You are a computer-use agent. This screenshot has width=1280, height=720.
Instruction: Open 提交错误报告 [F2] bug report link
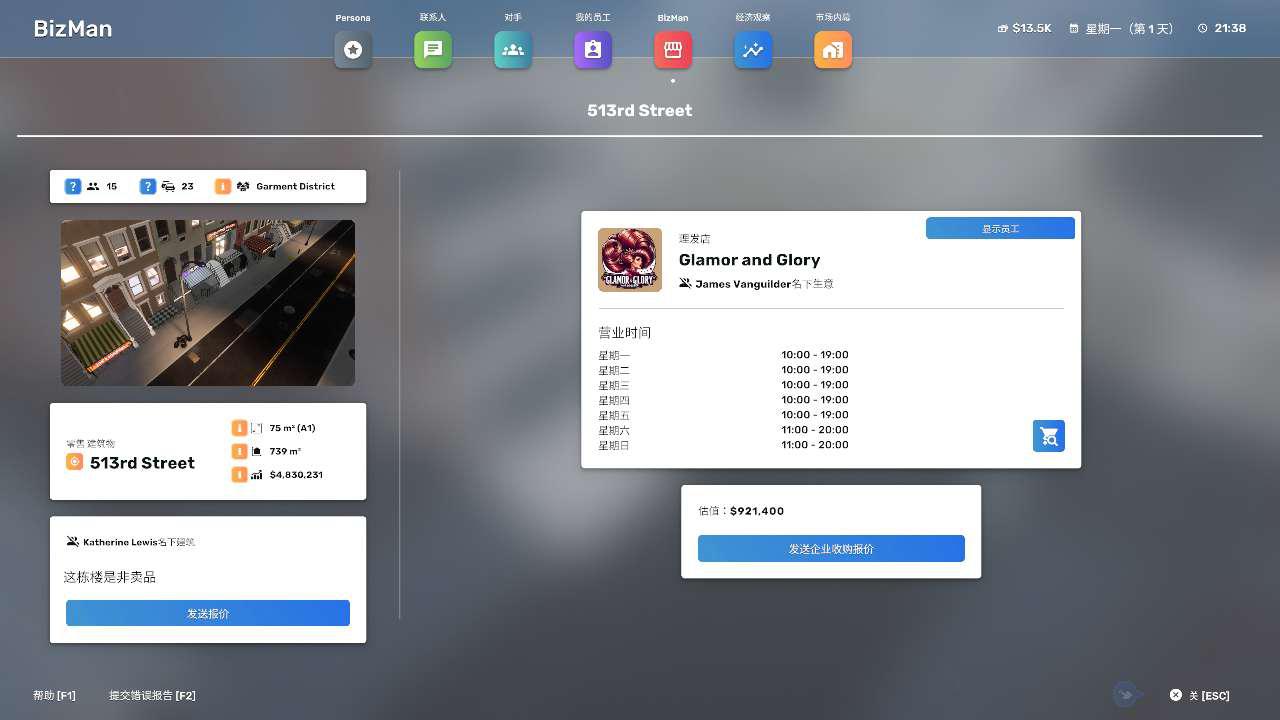(152, 696)
